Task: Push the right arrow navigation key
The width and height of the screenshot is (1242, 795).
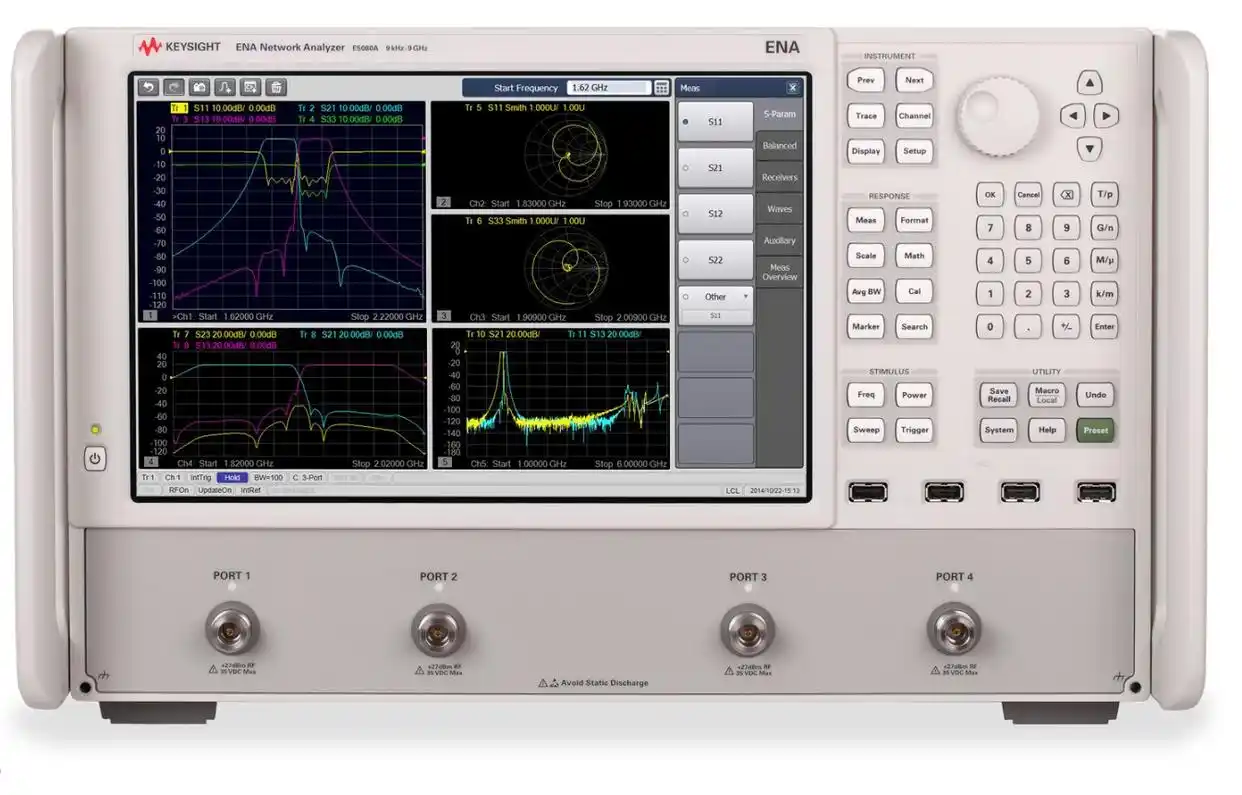Action: pyautogui.click(x=1106, y=116)
